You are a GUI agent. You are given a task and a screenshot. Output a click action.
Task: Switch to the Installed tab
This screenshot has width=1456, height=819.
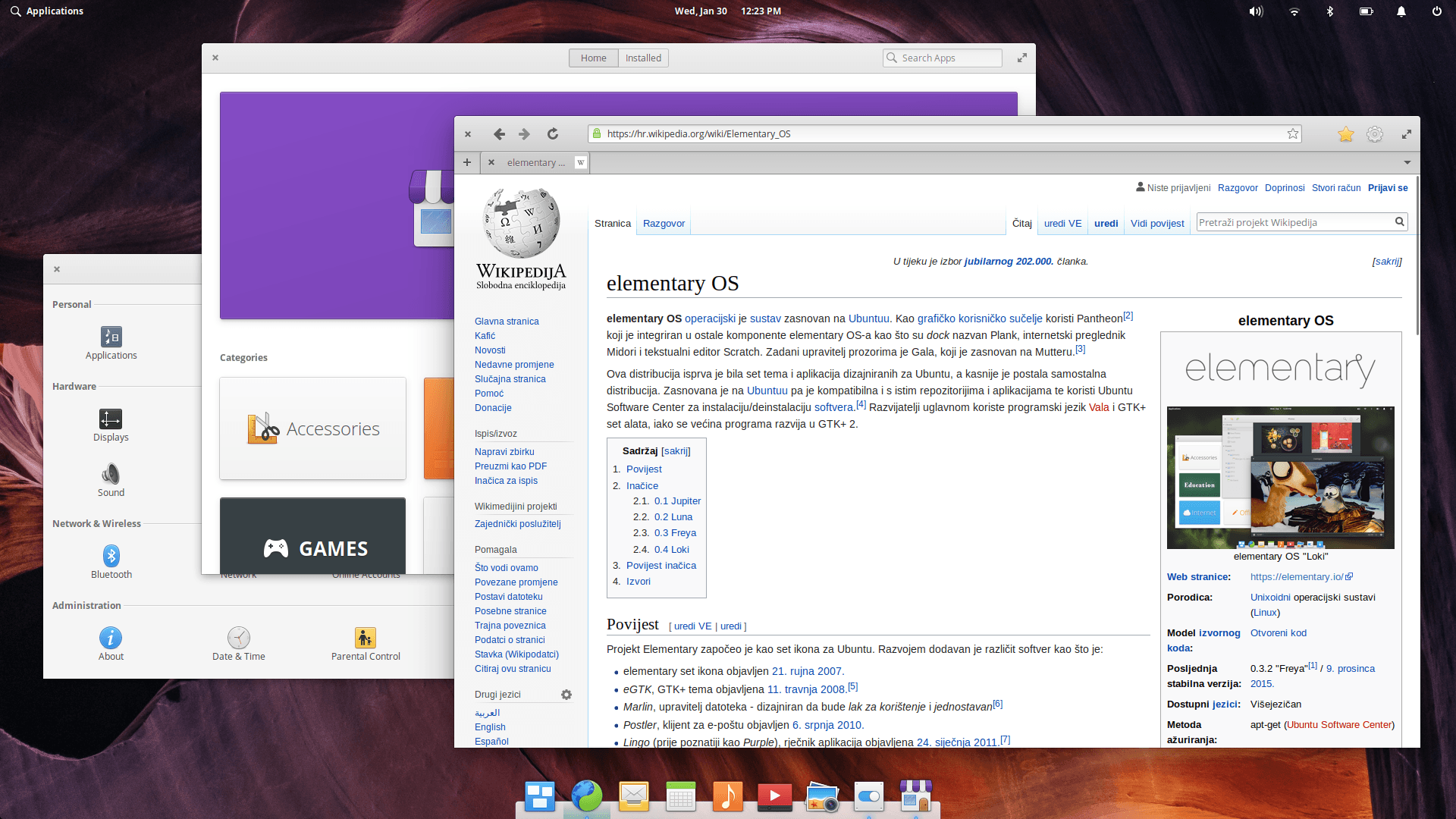pos(643,58)
